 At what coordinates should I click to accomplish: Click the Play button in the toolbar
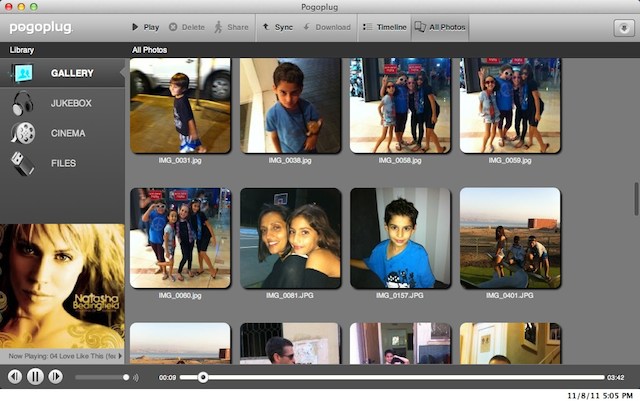pyautogui.click(x=145, y=27)
